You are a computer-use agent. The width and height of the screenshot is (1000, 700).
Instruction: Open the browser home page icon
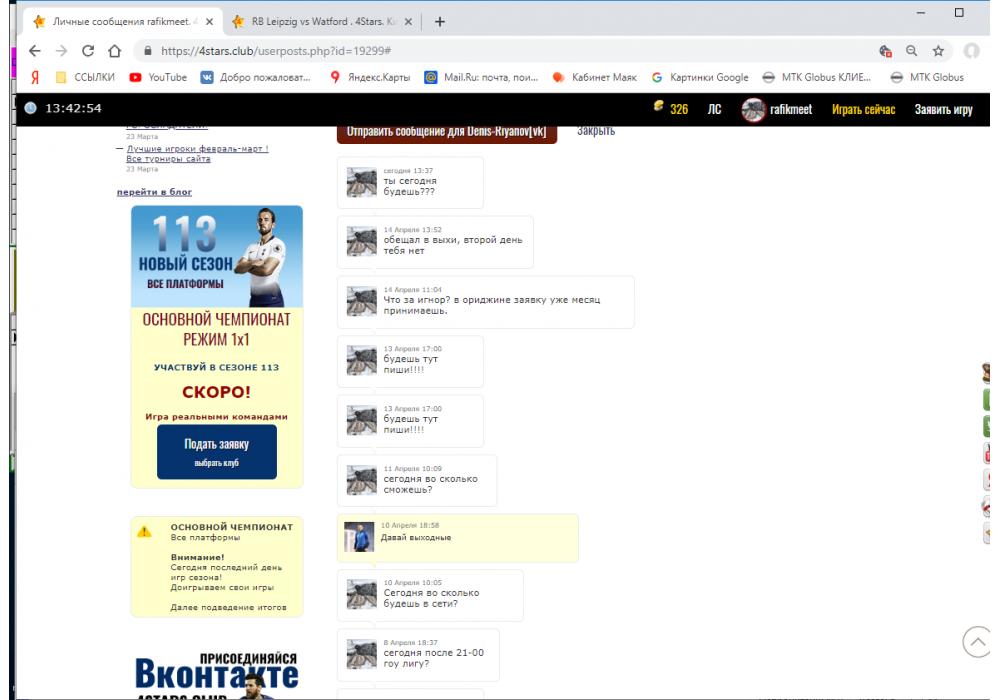point(115,50)
